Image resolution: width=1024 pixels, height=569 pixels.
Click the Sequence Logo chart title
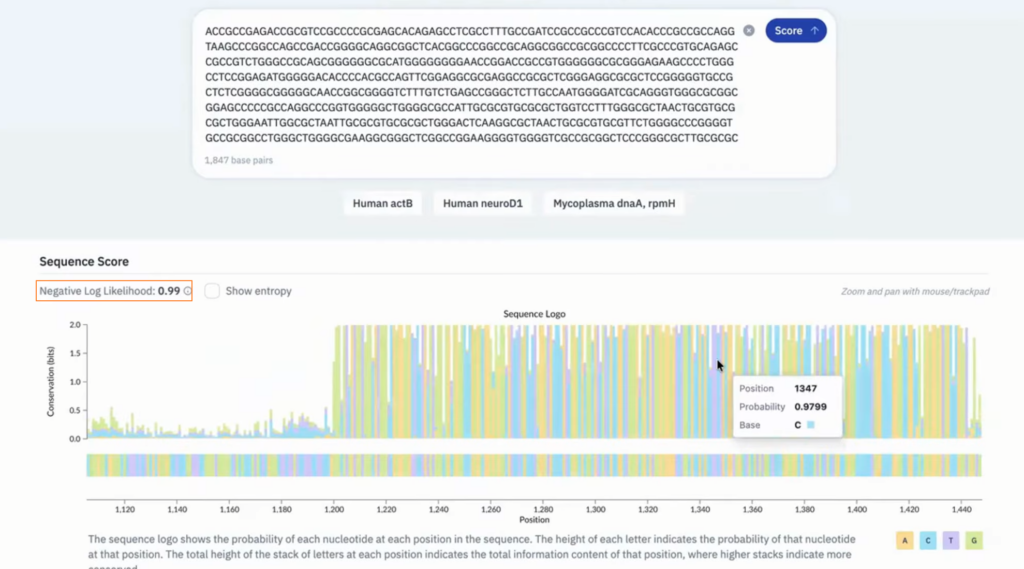[534, 314]
